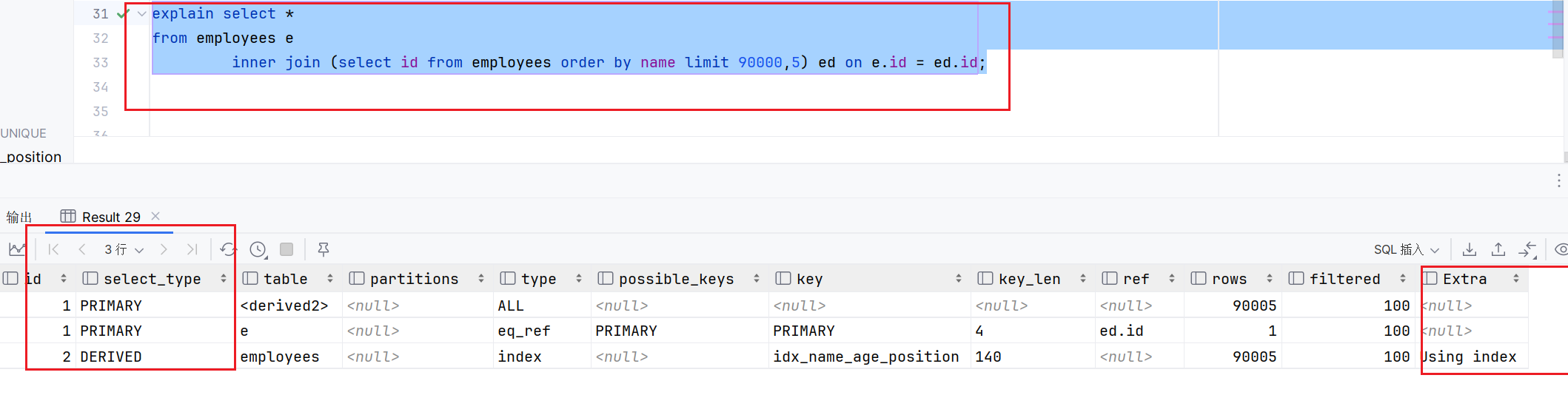Sort by the rows column arrows
This screenshot has height=395, width=1568.
click(1270, 279)
